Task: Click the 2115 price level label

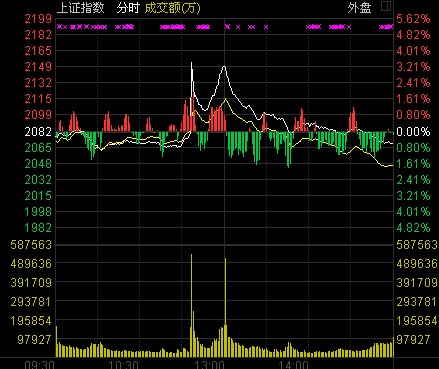Action: pyautogui.click(x=38, y=99)
